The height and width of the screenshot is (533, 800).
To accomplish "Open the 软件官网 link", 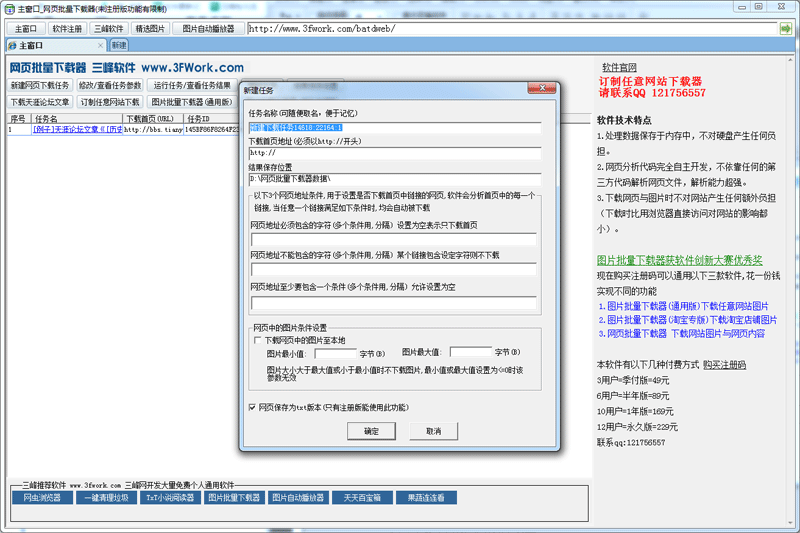I will point(619,67).
